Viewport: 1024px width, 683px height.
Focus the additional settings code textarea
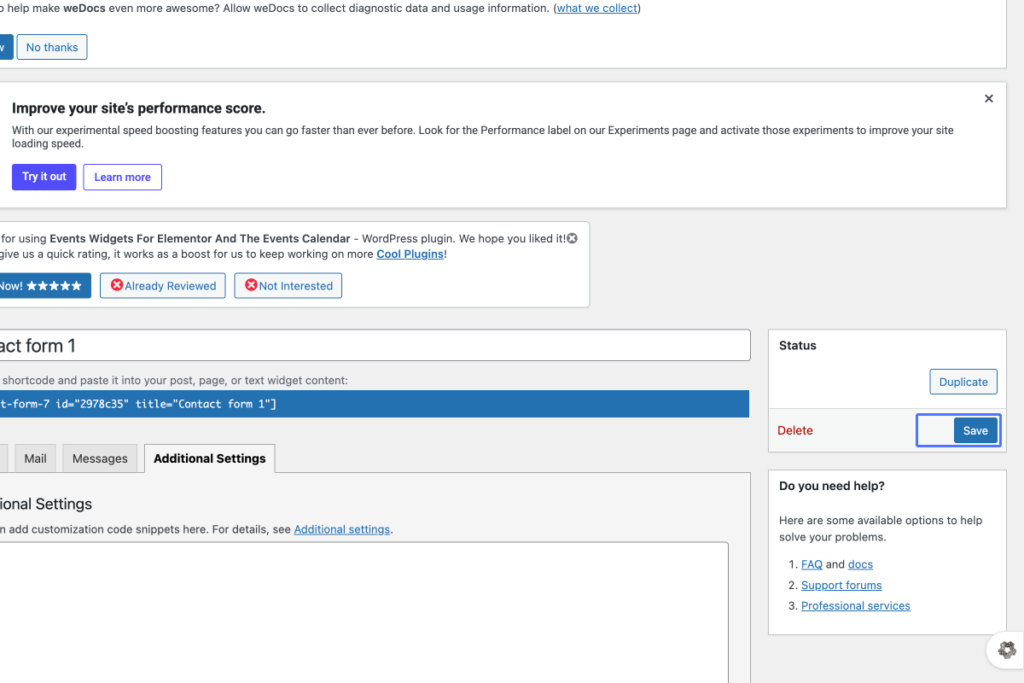(x=364, y=612)
